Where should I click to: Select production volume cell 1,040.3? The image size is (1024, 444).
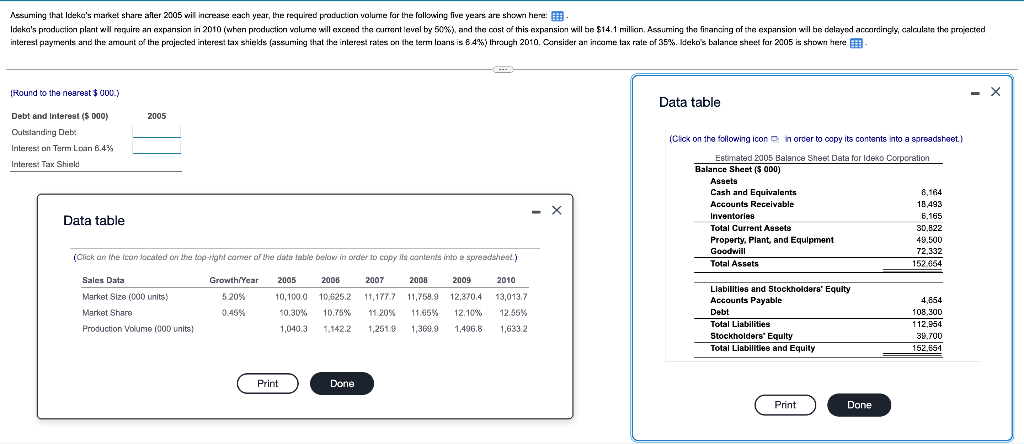[x=294, y=329]
